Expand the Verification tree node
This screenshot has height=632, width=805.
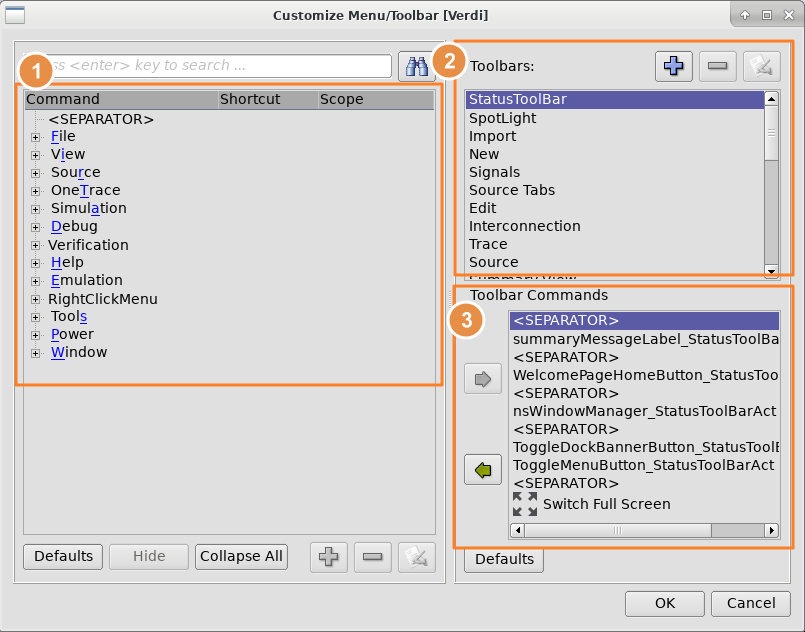[x=36, y=245]
